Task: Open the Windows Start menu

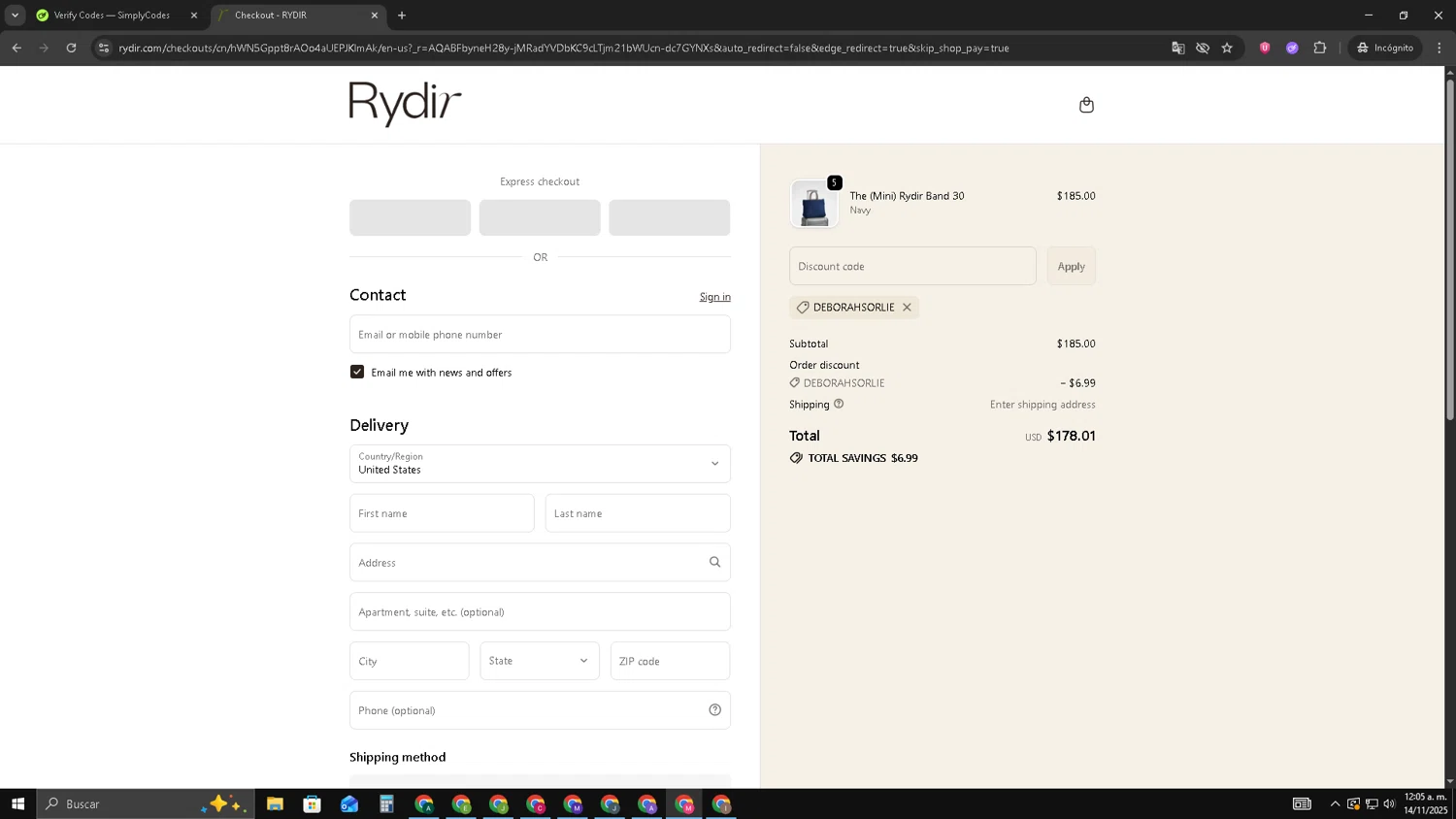Action: coord(17,803)
